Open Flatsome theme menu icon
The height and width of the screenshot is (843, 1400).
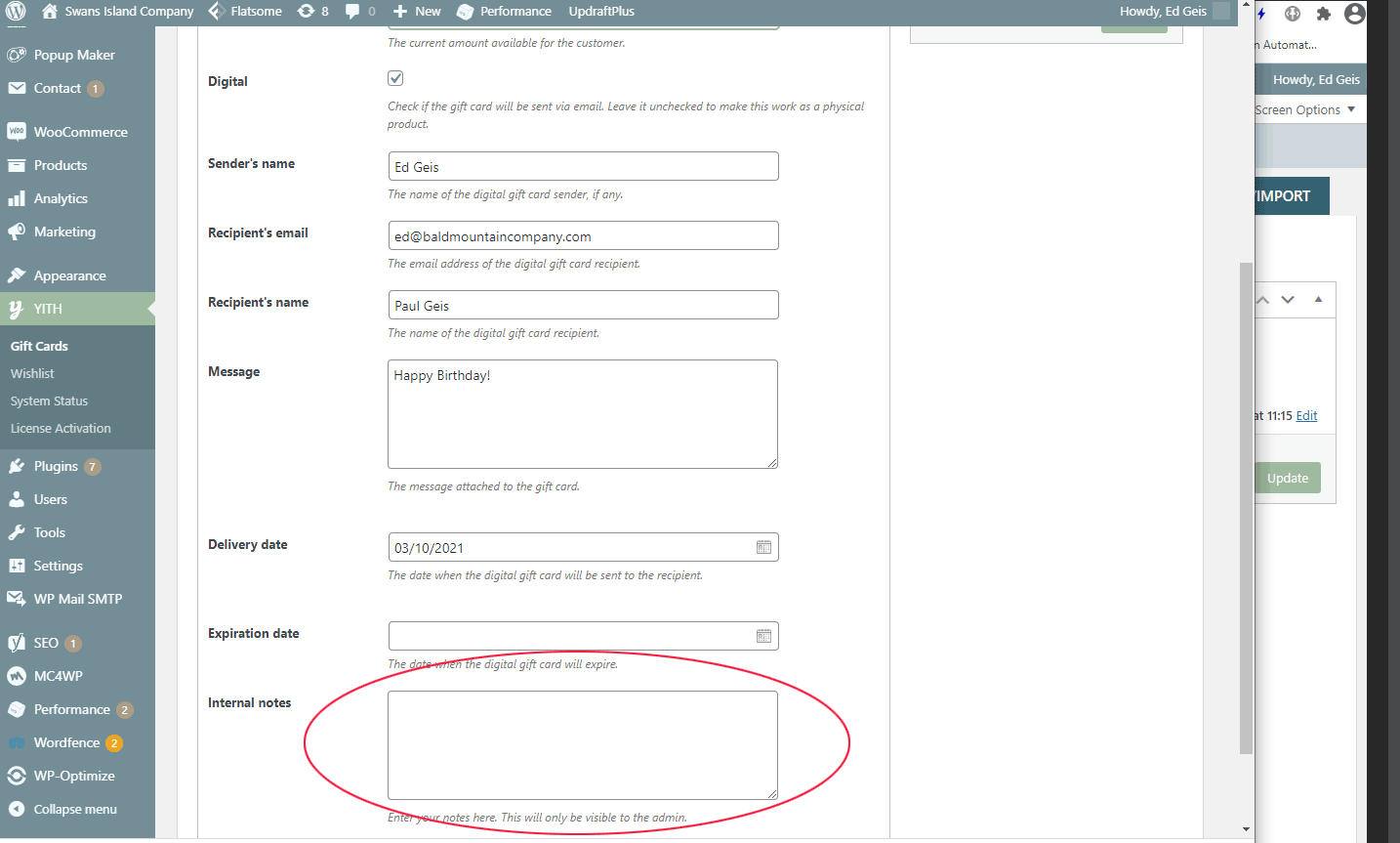(x=217, y=12)
